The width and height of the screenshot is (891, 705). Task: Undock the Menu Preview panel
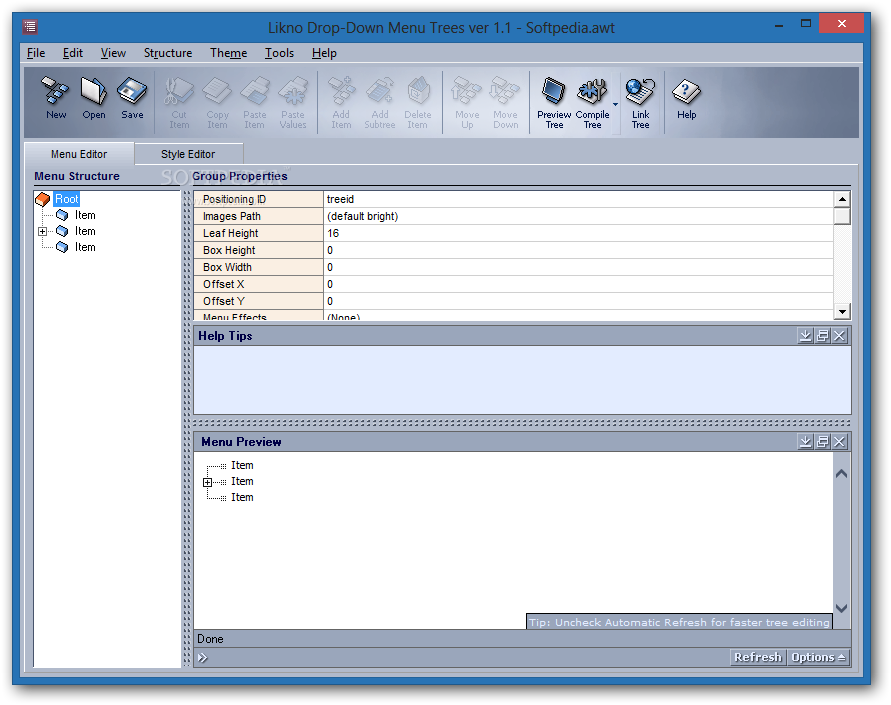pos(822,441)
